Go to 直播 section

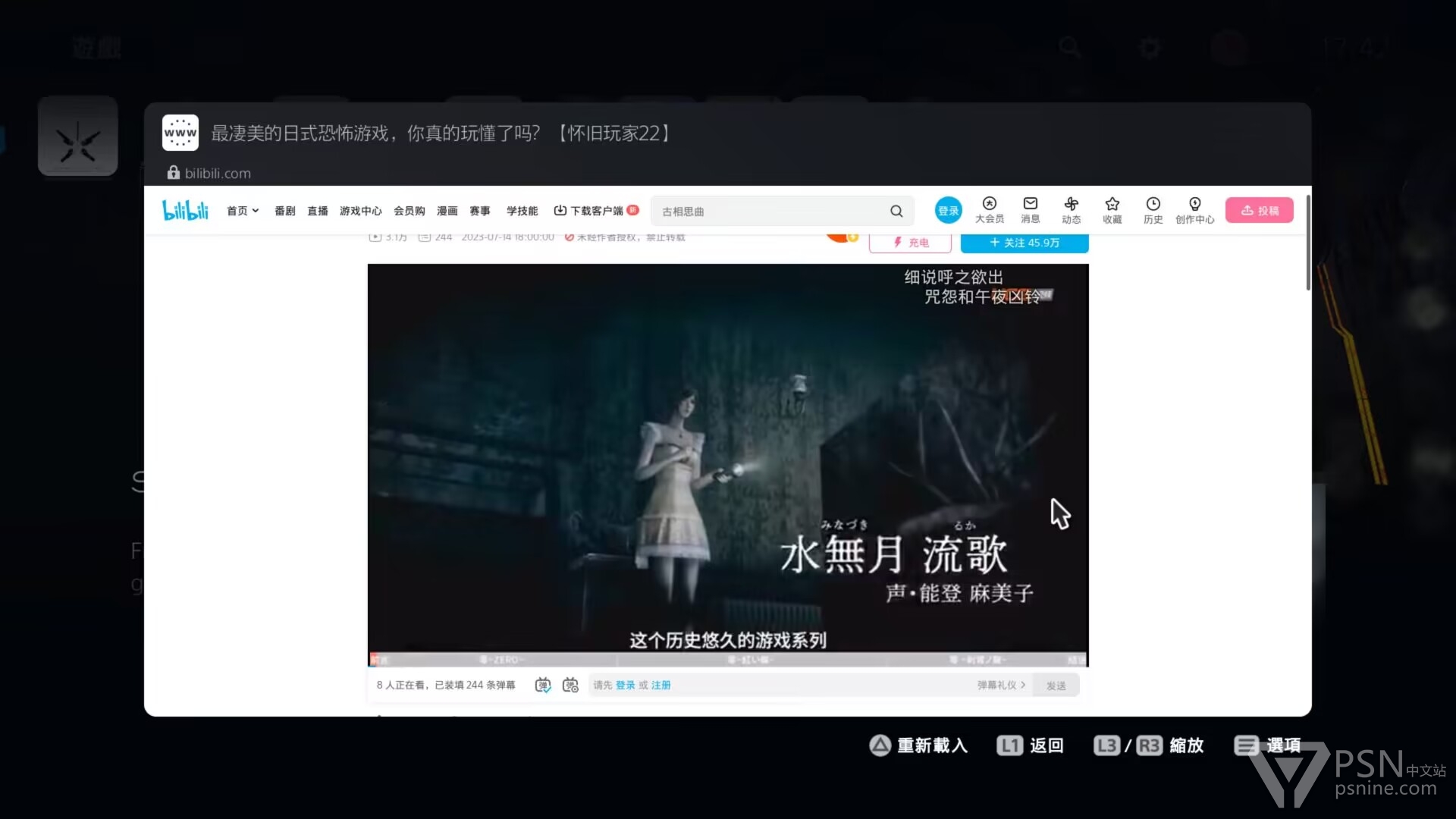click(317, 211)
